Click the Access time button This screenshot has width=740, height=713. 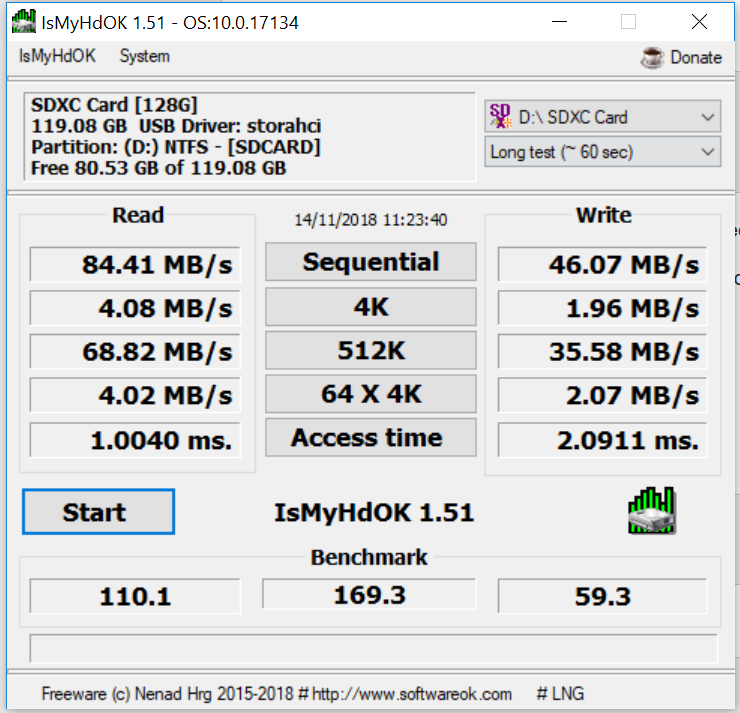pyautogui.click(x=371, y=437)
